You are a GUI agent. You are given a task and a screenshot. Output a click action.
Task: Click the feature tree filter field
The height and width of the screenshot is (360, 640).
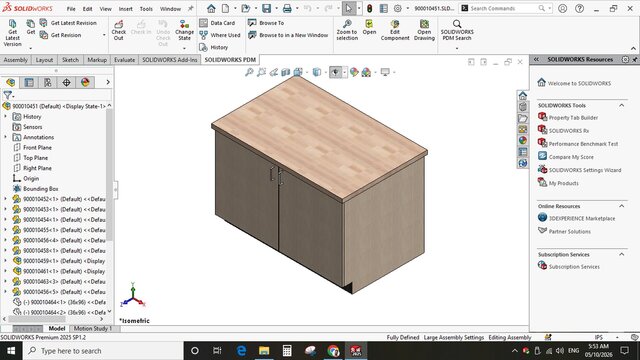click(61, 96)
